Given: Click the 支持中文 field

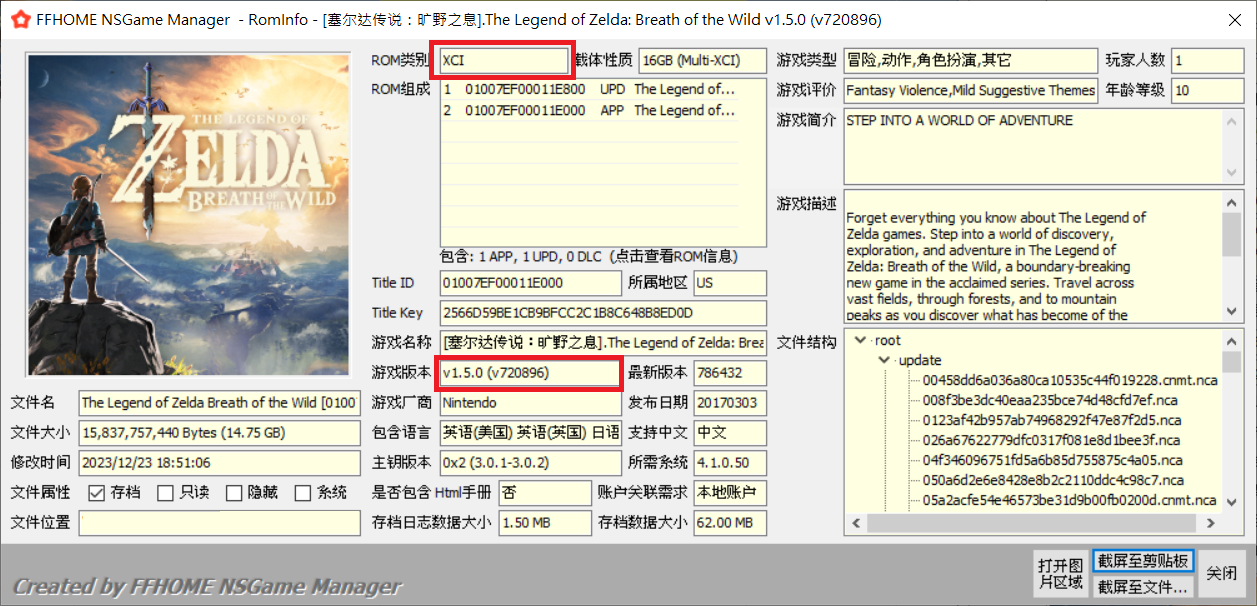Looking at the screenshot, I should (730, 433).
